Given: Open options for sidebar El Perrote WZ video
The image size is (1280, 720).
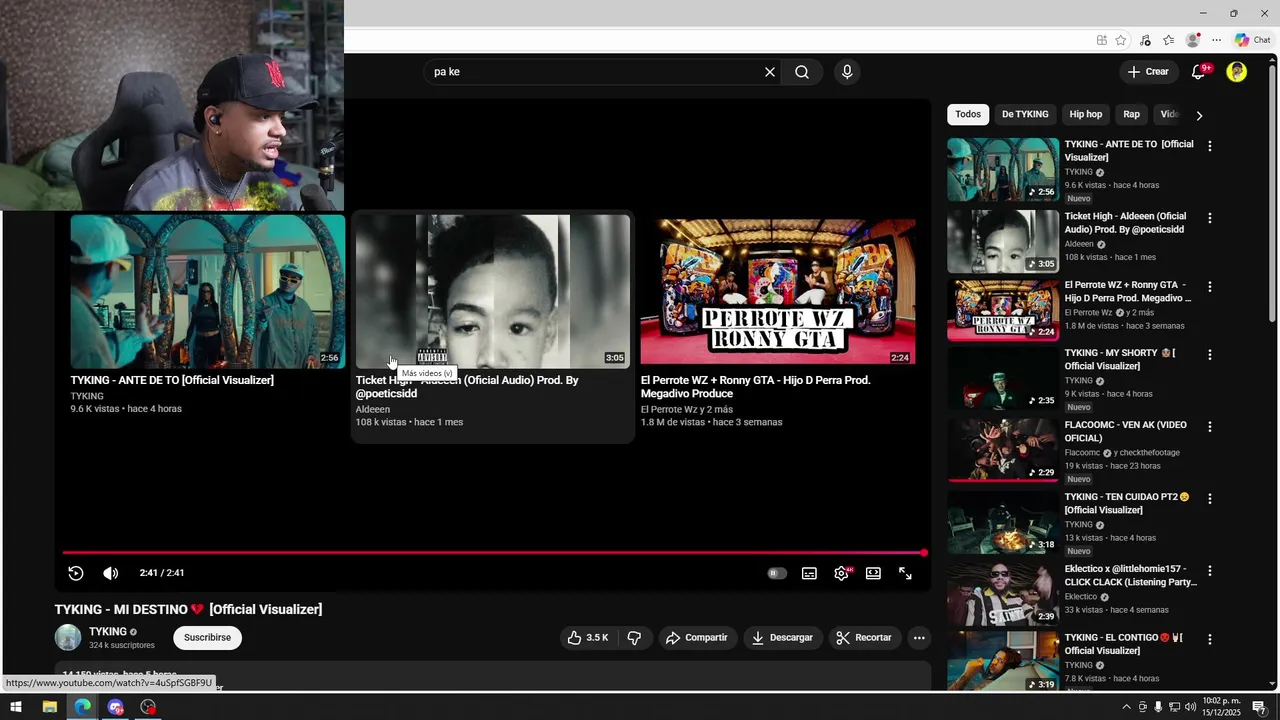Looking at the screenshot, I should 1210,287.
